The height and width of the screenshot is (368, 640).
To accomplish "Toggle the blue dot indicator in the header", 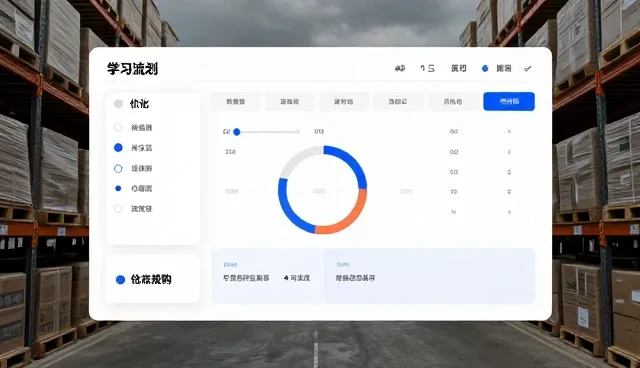I will [x=485, y=69].
